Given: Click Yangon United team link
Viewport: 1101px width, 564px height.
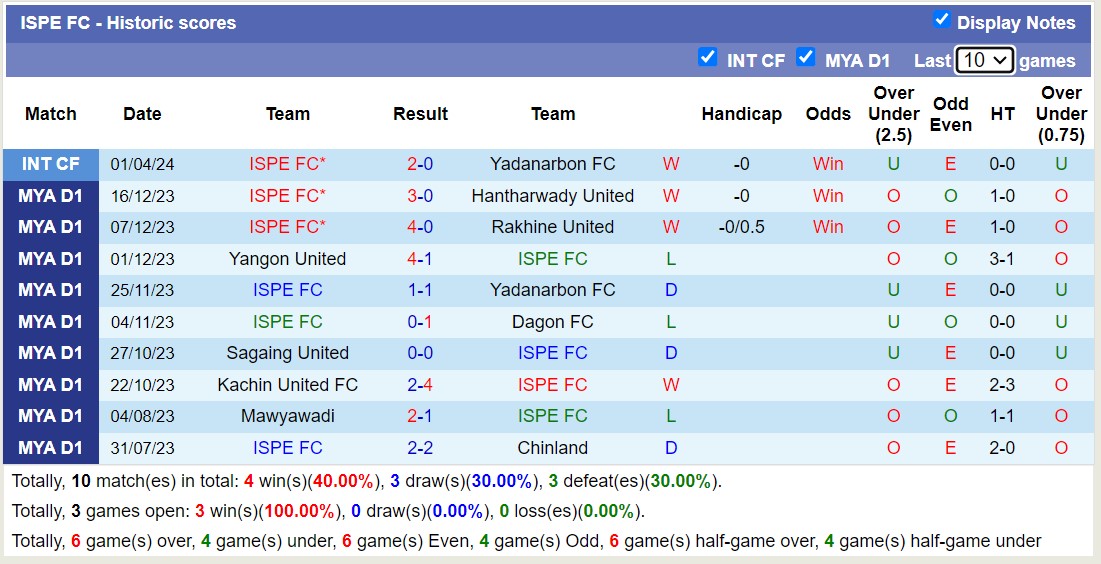Looking at the screenshot, I should pyautogui.click(x=287, y=259).
